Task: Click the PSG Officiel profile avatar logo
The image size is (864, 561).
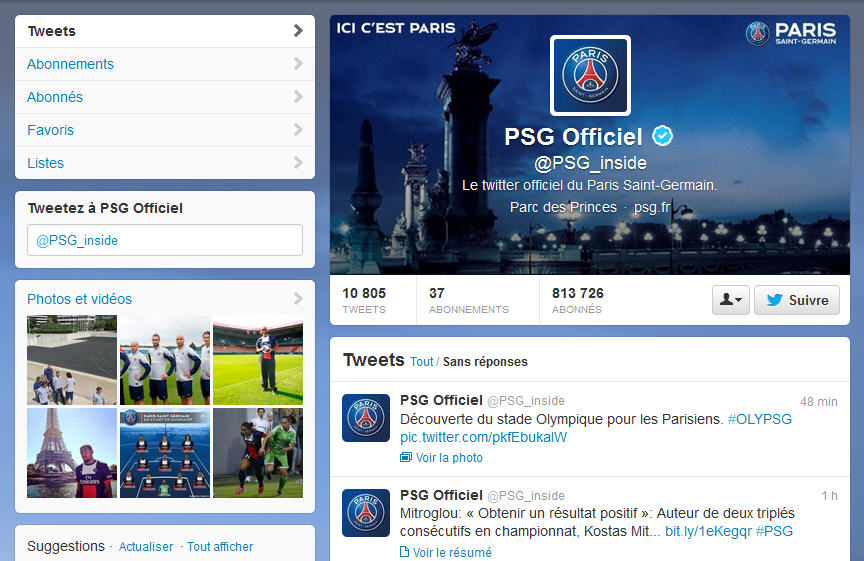Action: [590, 75]
